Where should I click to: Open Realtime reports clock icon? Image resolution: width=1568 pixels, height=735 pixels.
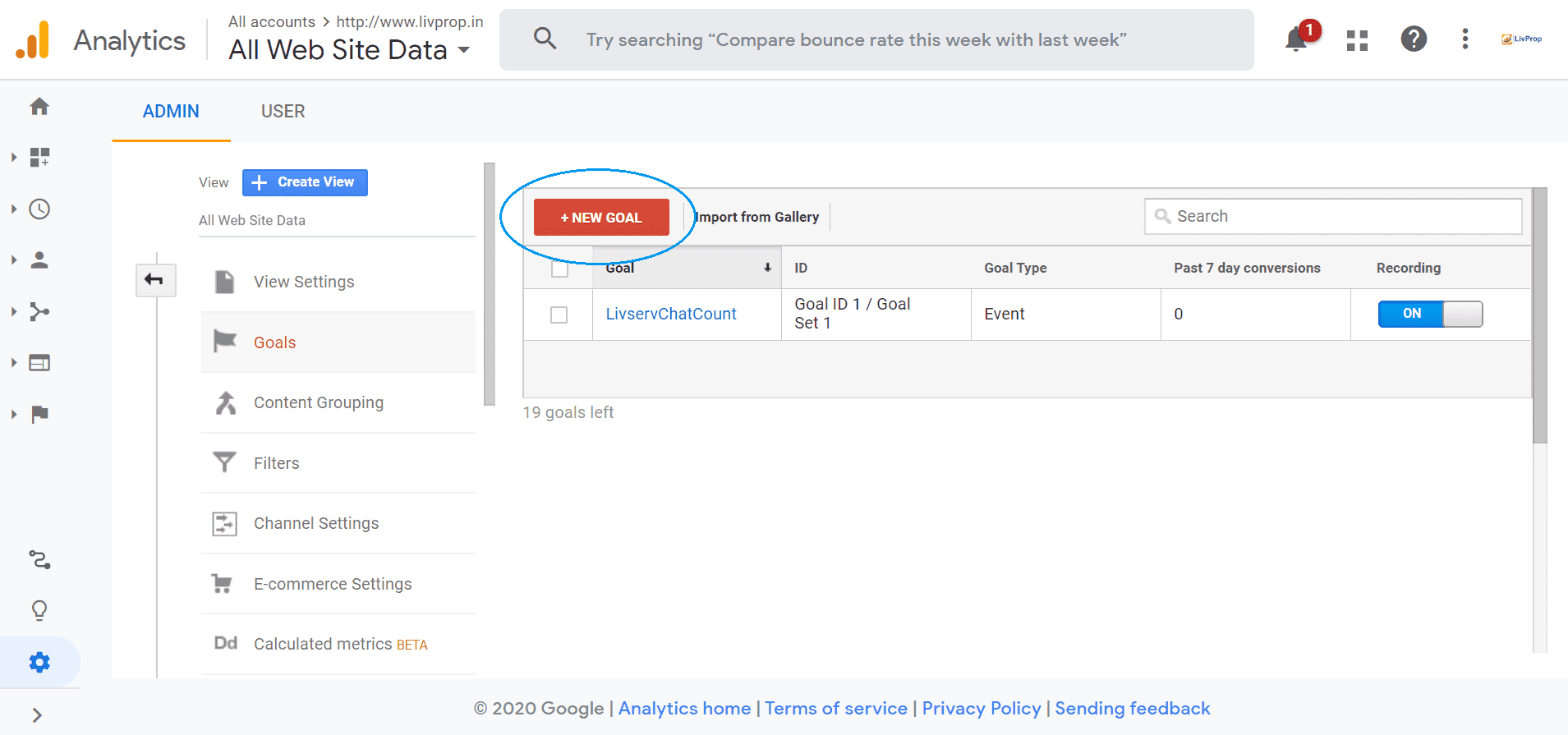39,209
